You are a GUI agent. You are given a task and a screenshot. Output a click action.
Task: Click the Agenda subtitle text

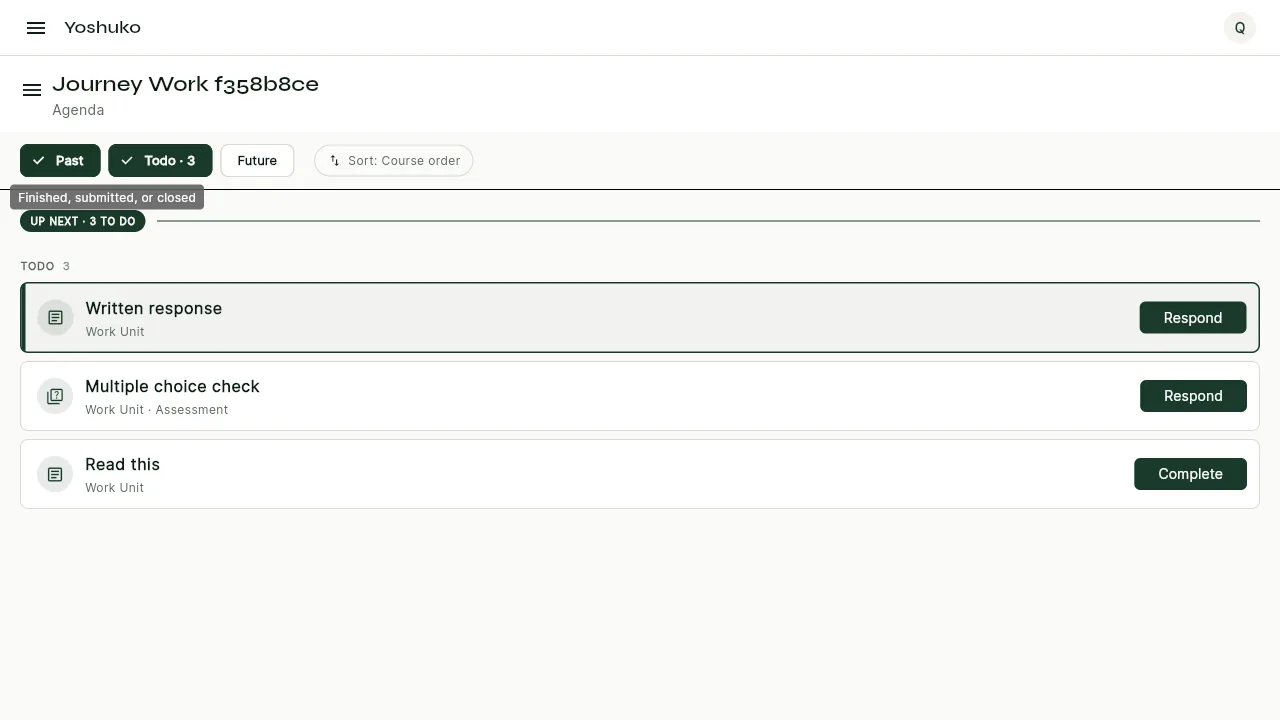coord(78,110)
